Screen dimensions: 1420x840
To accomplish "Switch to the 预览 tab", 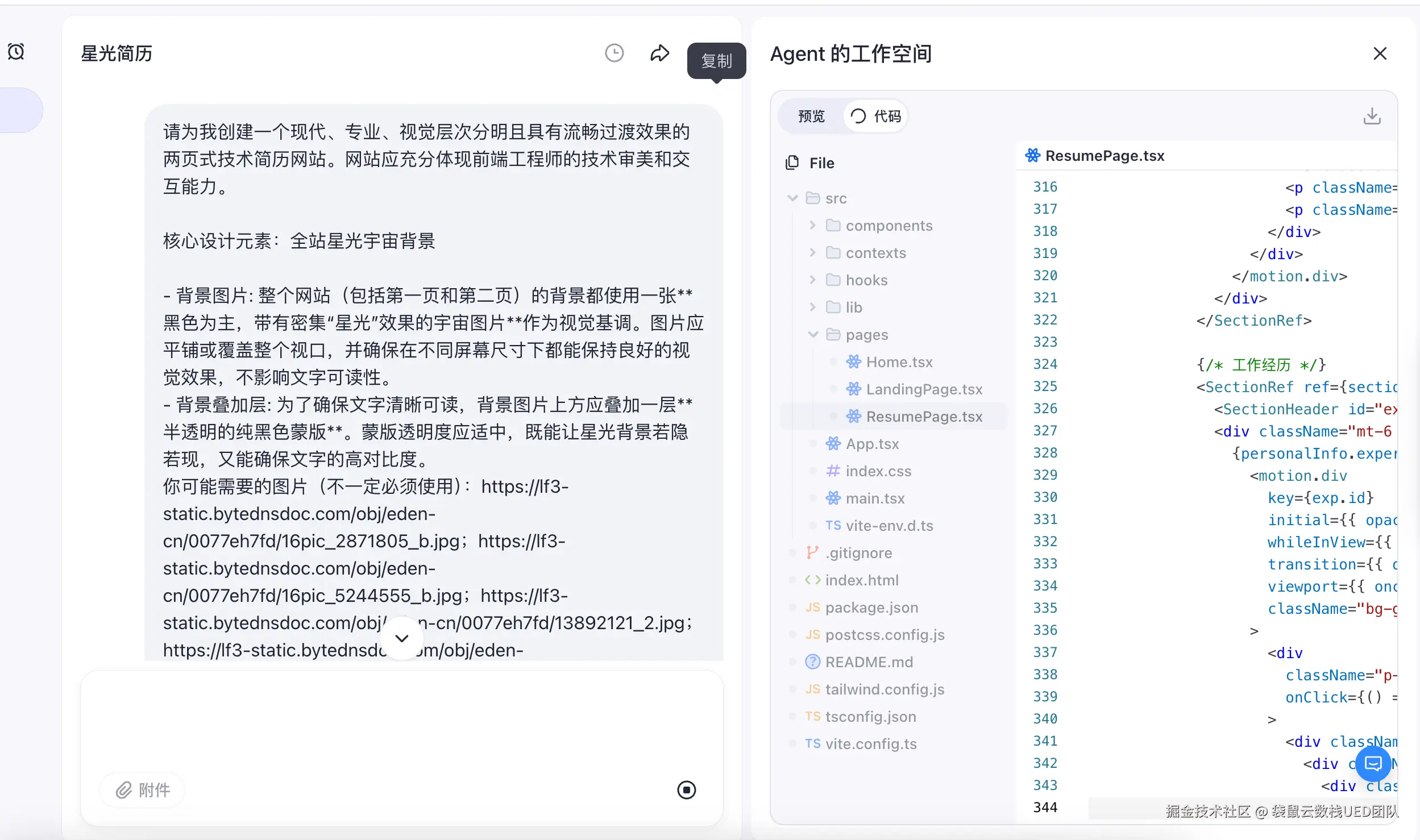I will (x=811, y=117).
